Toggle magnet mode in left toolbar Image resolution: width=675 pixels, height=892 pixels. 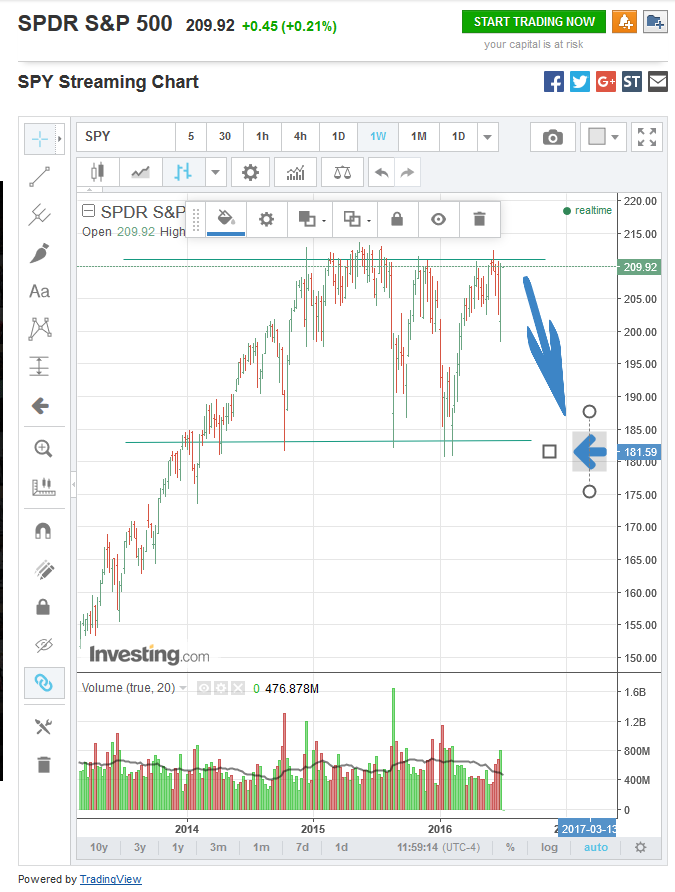pos(43,531)
